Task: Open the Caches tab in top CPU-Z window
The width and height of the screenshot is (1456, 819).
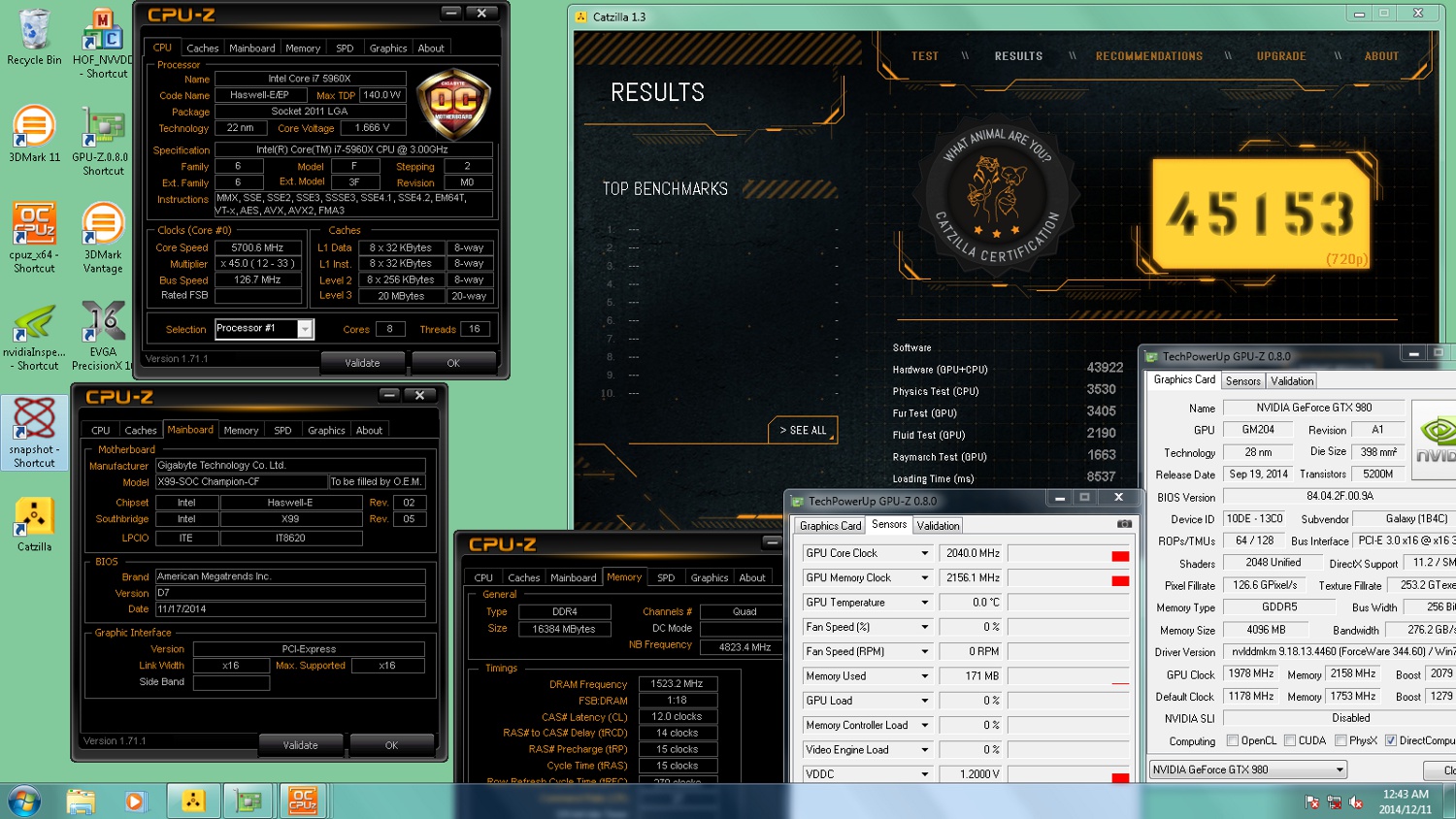Action: pyautogui.click(x=202, y=48)
